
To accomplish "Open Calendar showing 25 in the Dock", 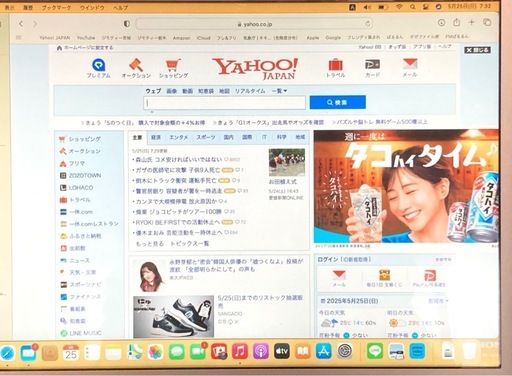I will click(71, 353).
